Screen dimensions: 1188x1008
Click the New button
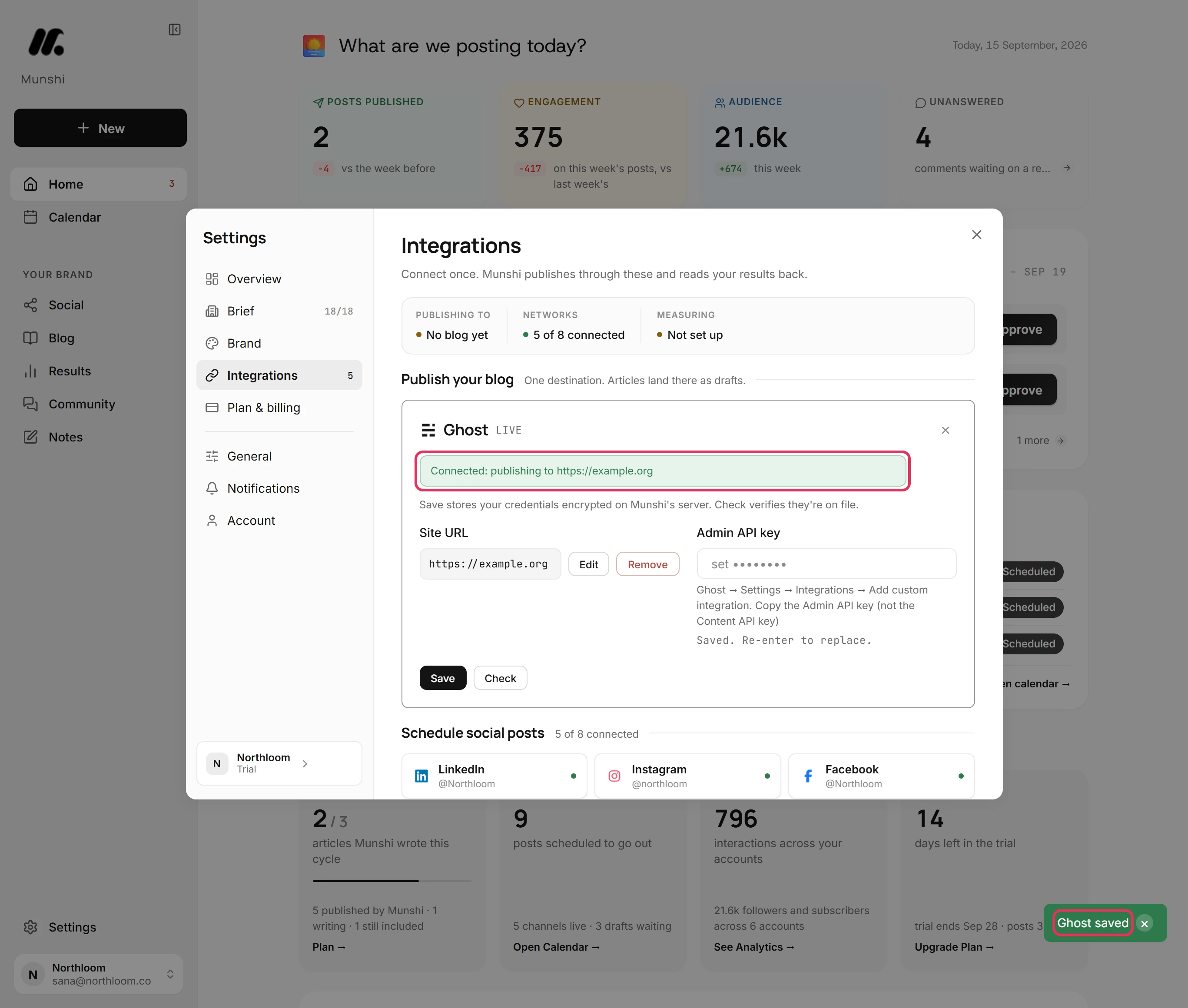tap(100, 127)
